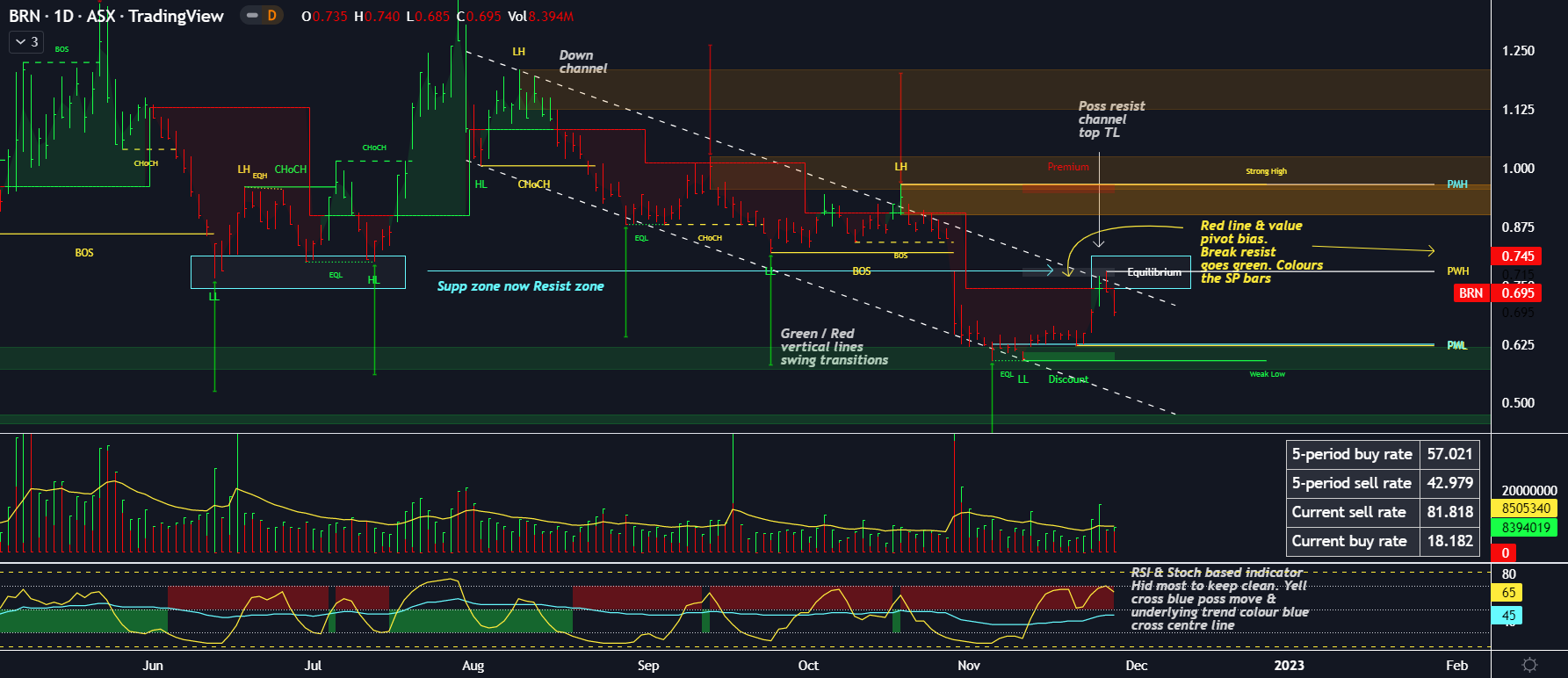Click the cyan arrowhead left of Equilibrium
1568x678 pixels.
tap(1049, 270)
